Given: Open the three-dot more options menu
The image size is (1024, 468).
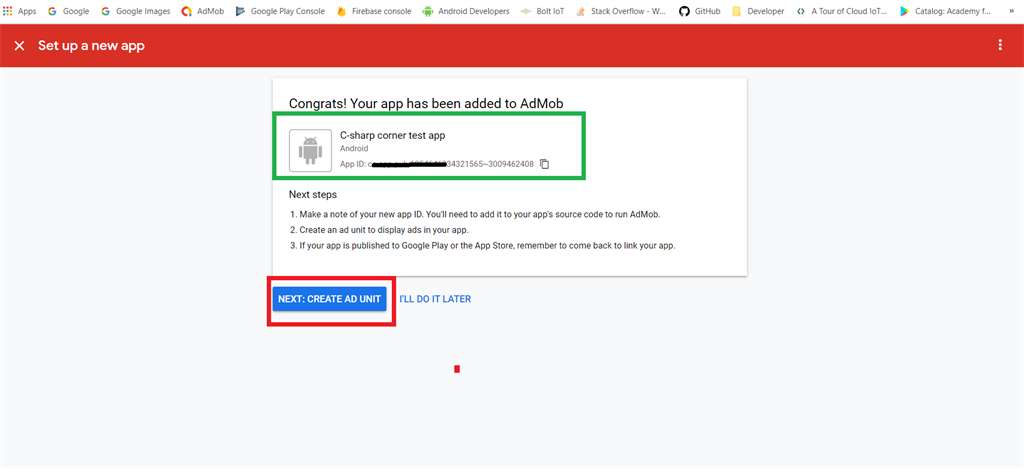Looking at the screenshot, I should [x=1000, y=45].
